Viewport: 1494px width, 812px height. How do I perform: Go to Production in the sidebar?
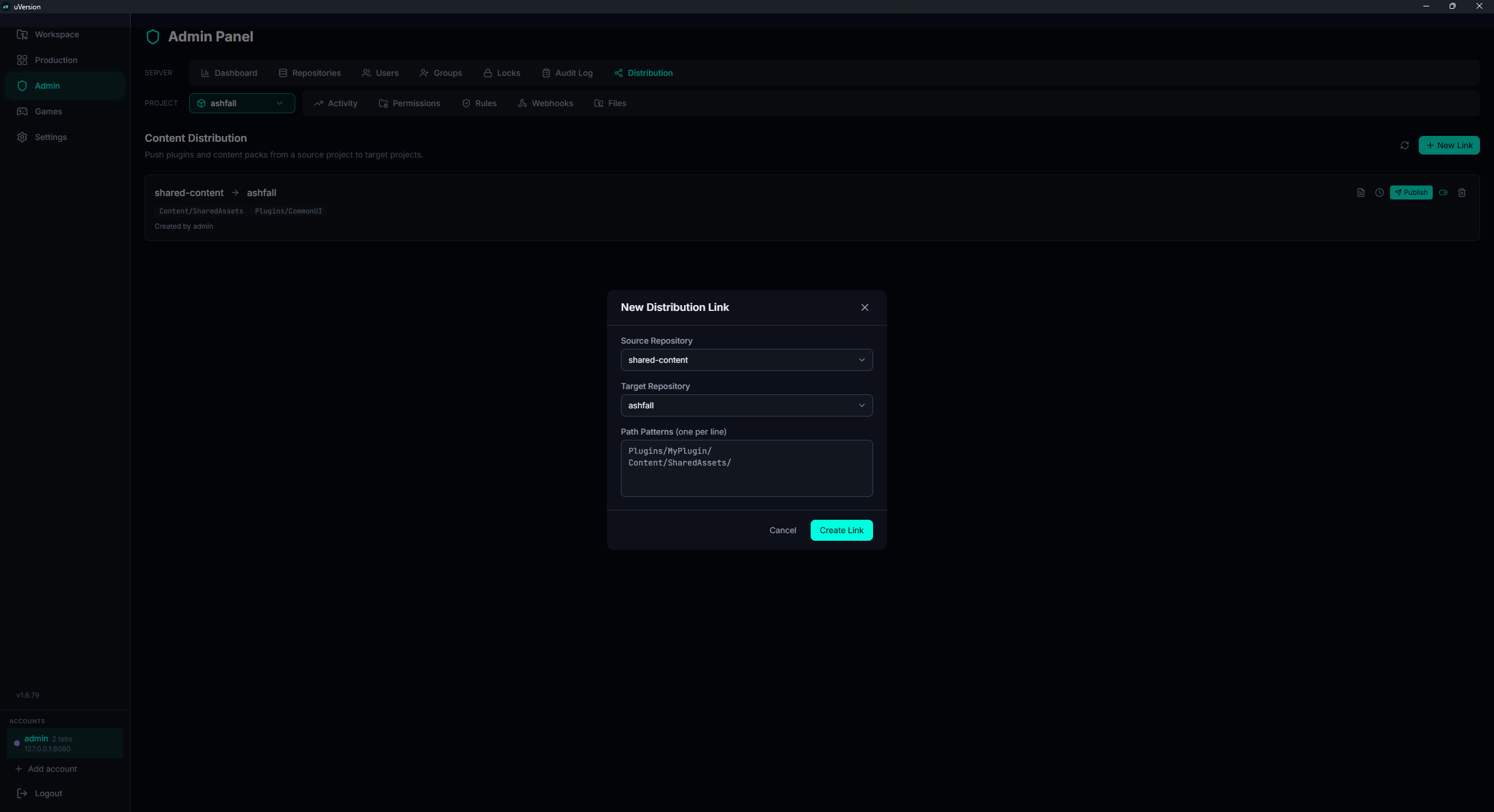click(x=65, y=60)
